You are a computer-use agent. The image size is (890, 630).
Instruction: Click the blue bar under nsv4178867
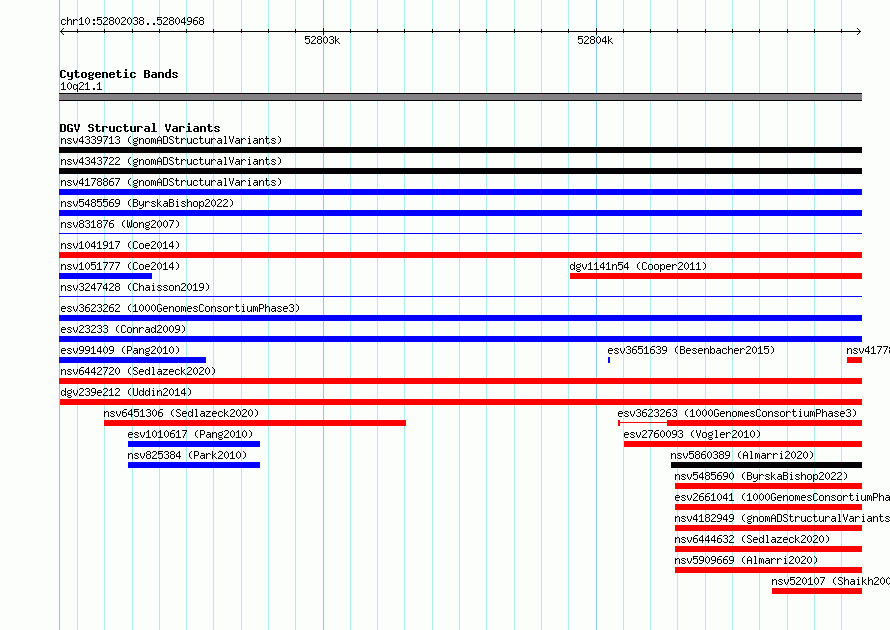coord(460,192)
